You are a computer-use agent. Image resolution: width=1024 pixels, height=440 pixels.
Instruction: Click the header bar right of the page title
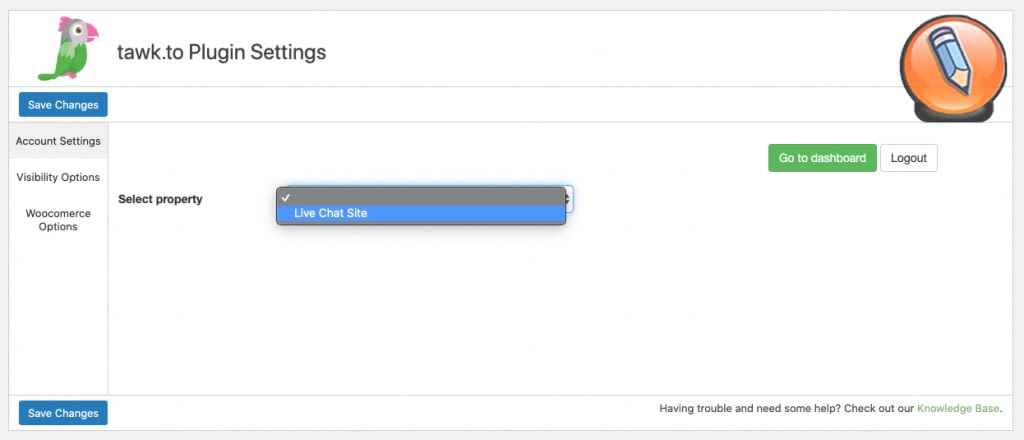600,51
